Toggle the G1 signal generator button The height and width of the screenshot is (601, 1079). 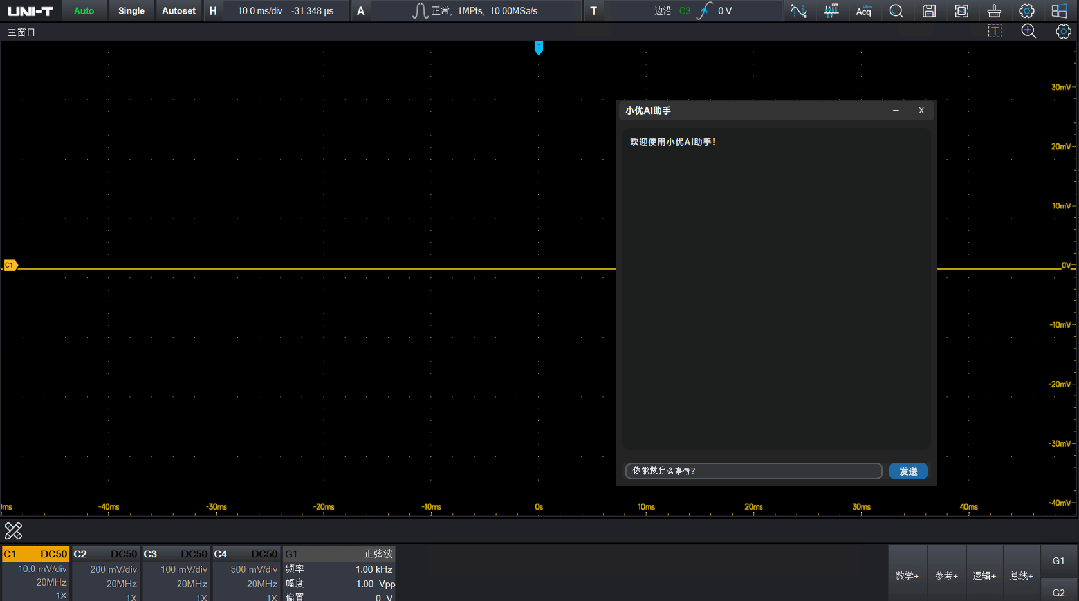(1058, 561)
